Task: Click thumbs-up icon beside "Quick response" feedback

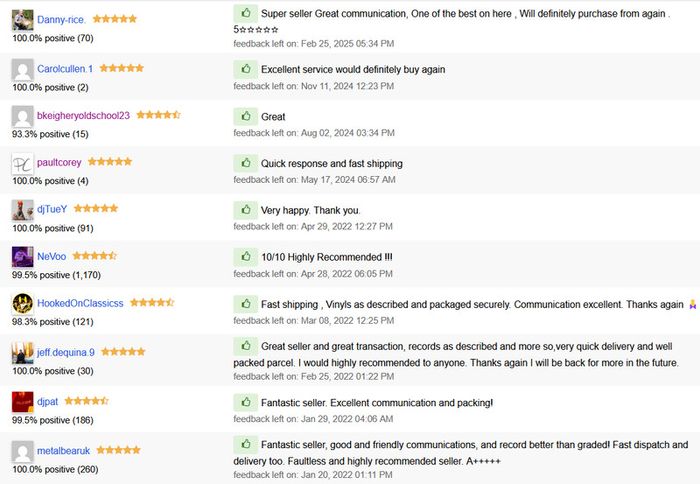Action: (245, 163)
